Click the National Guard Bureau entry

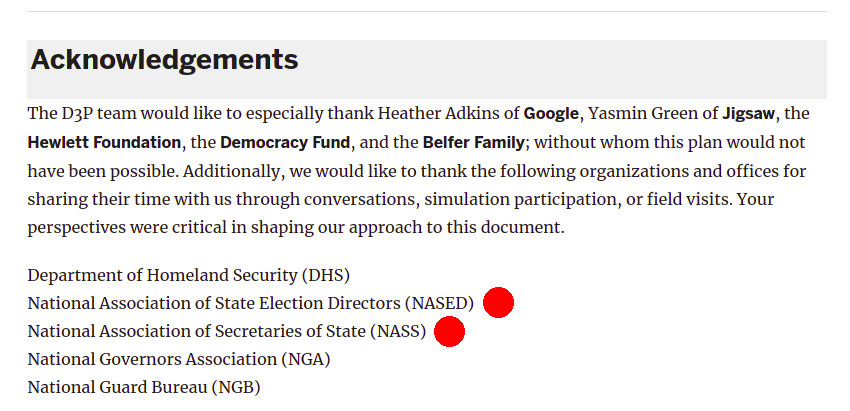pyautogui.click(x=144, y=388)
